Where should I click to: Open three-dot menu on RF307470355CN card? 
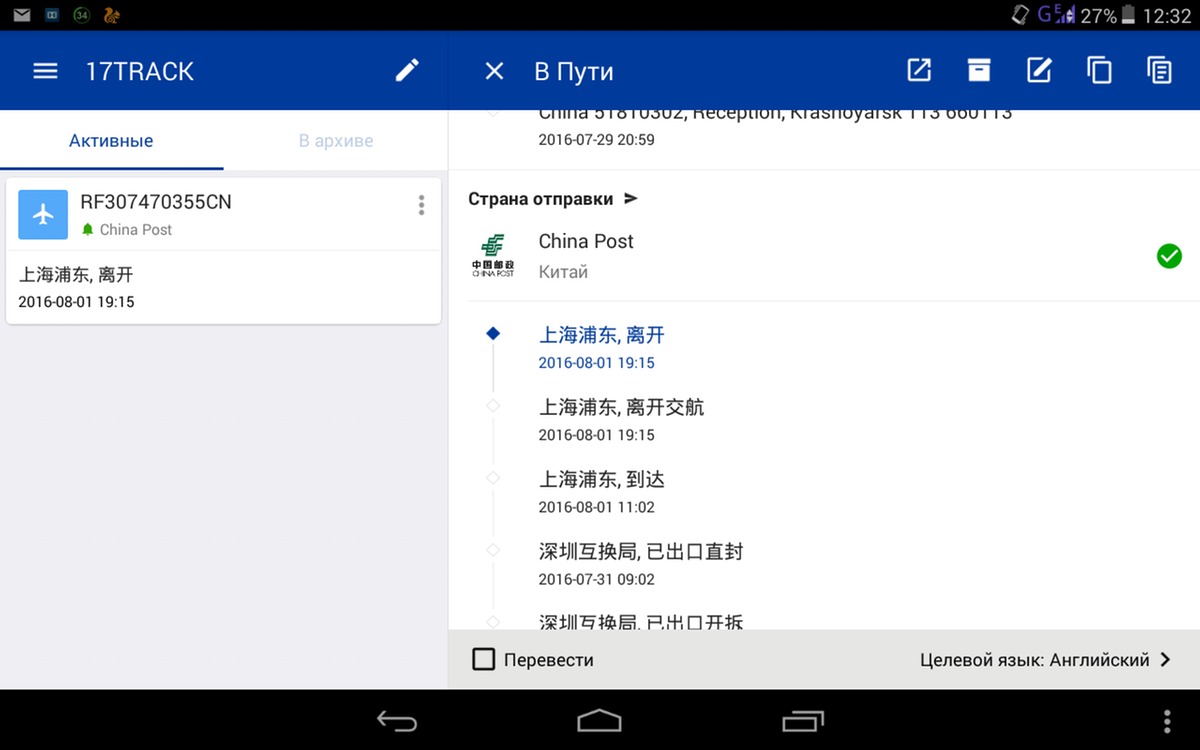[421, 205]
